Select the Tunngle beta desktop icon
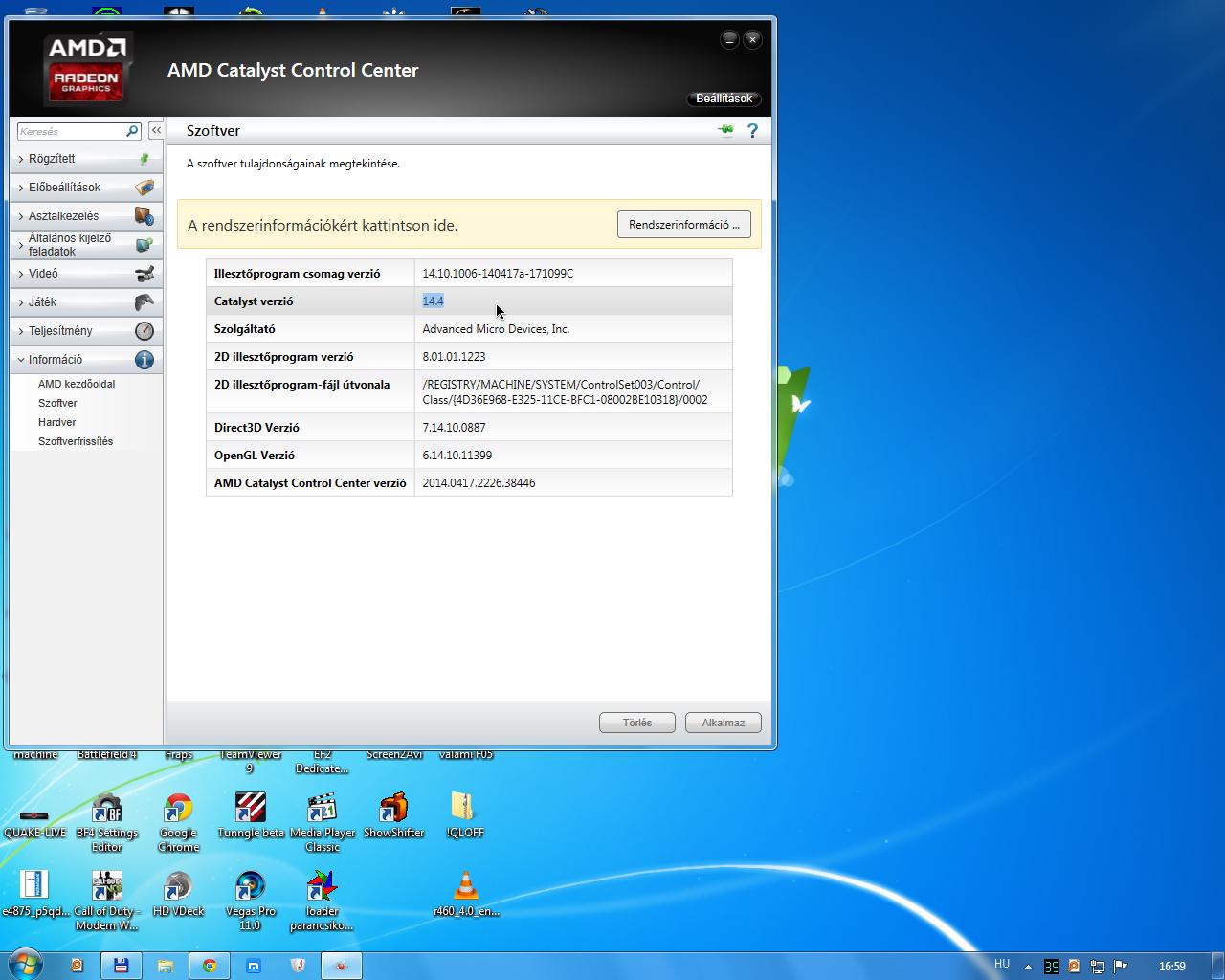 coord(251,815)
